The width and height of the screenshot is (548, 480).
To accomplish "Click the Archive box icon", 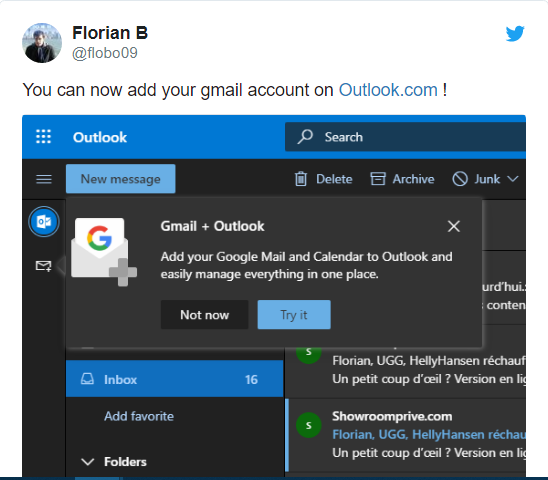I will (x=378, y=179).
